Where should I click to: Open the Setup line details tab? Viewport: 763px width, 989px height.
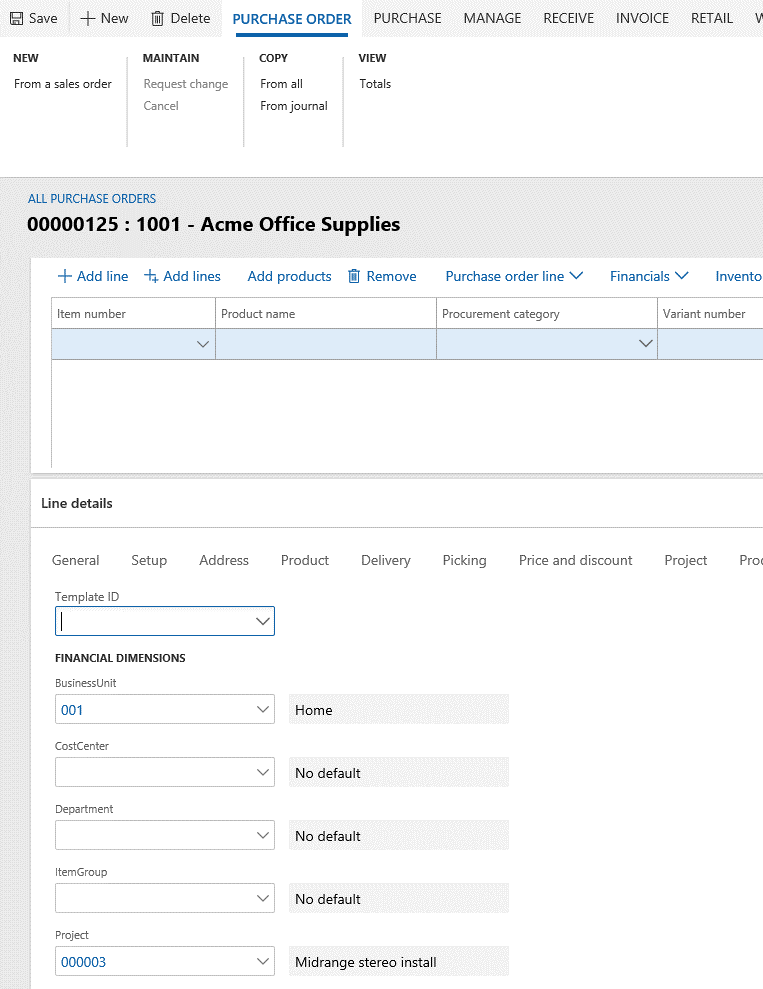click(149, 560)
